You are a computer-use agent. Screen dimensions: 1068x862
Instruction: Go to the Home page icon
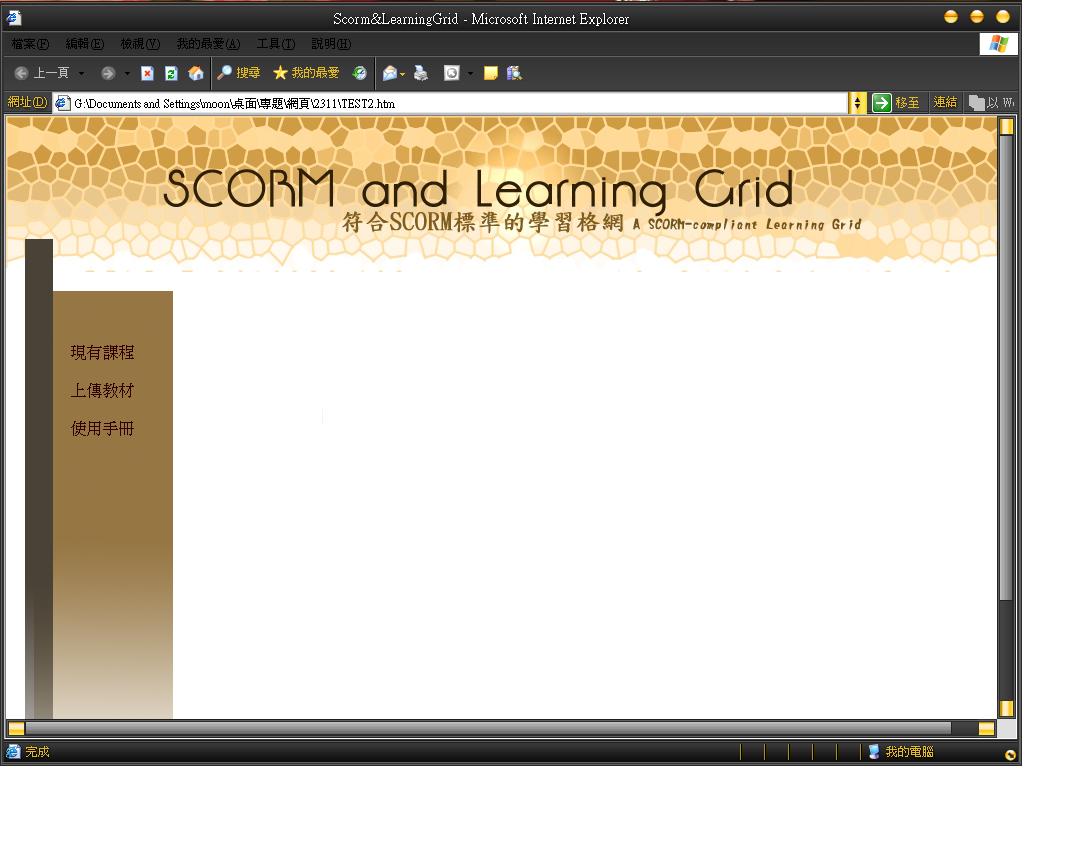196,73
